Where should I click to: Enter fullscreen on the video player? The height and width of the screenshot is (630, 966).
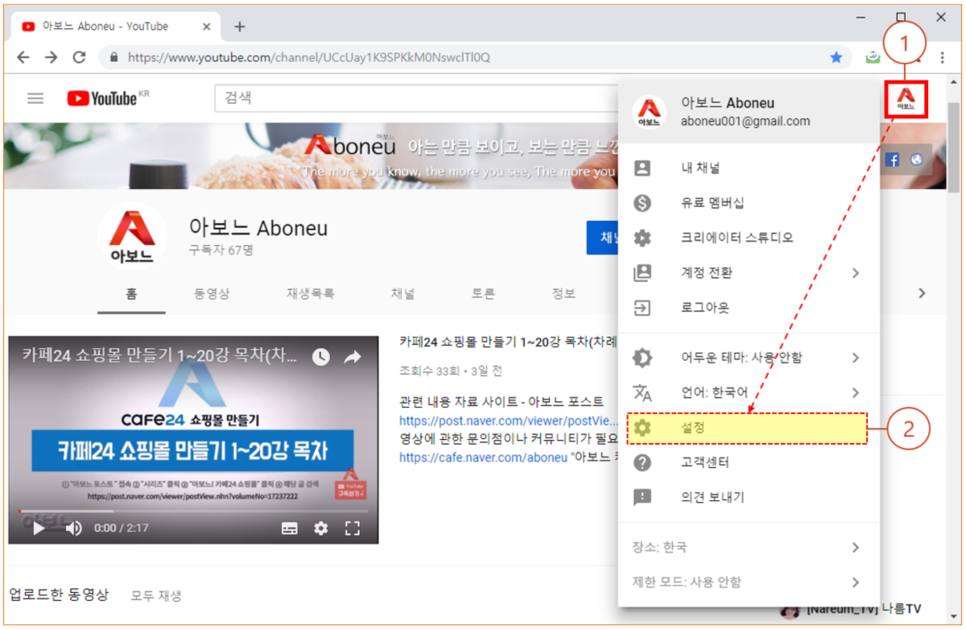352,528
